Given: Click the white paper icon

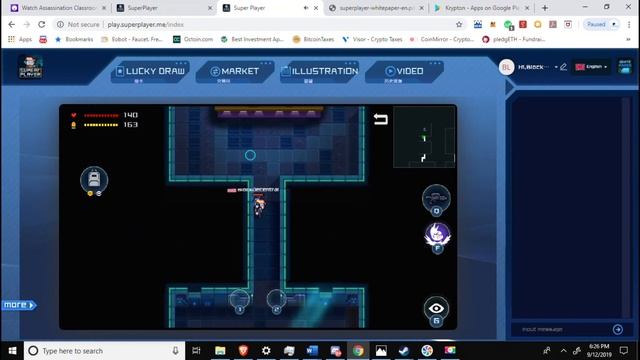Looking at the screenshot, I should click(625, 67).
